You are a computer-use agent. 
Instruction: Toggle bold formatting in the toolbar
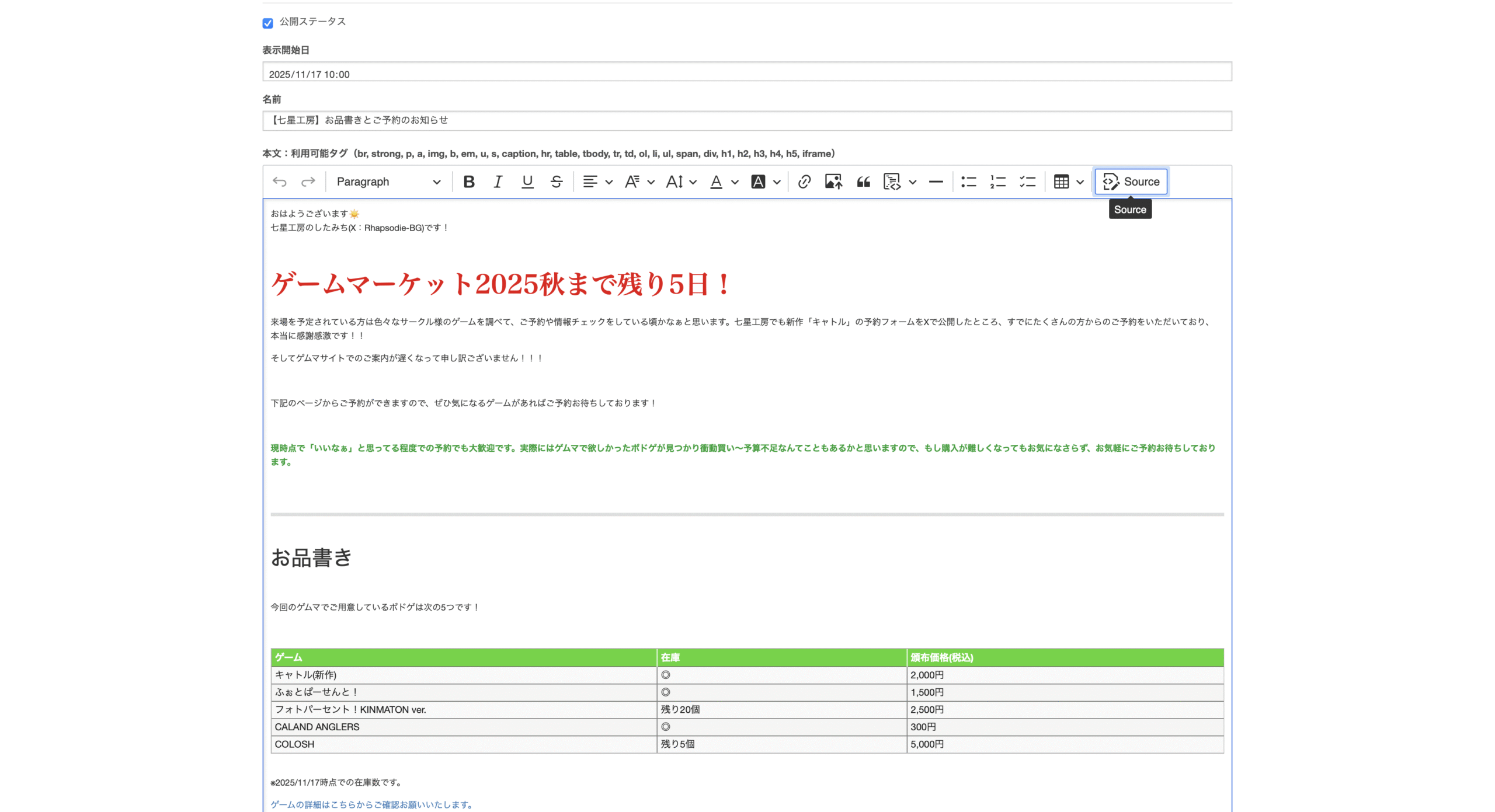(x=468, y=182)
